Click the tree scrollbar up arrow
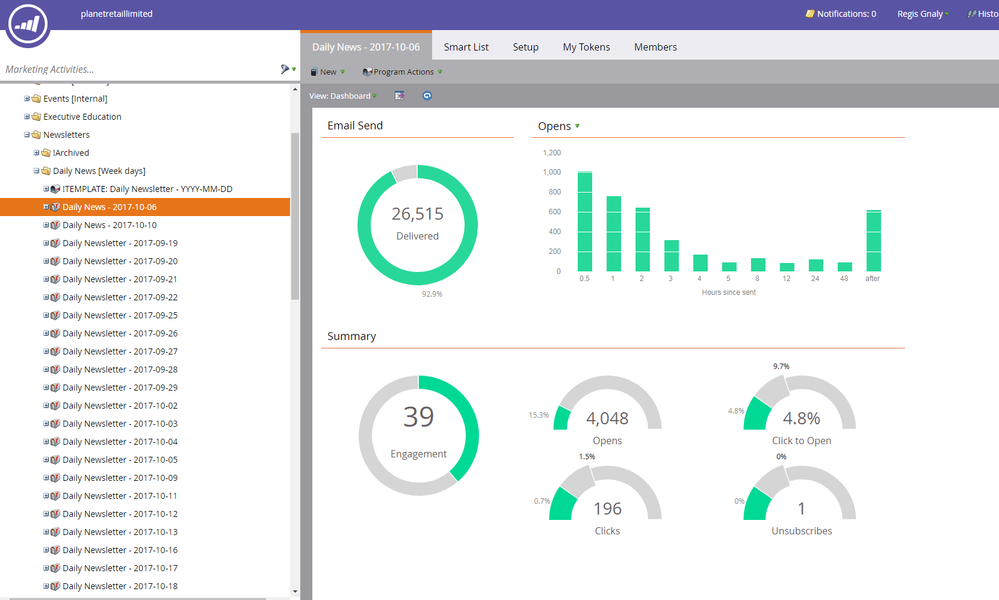 (294, 89)
